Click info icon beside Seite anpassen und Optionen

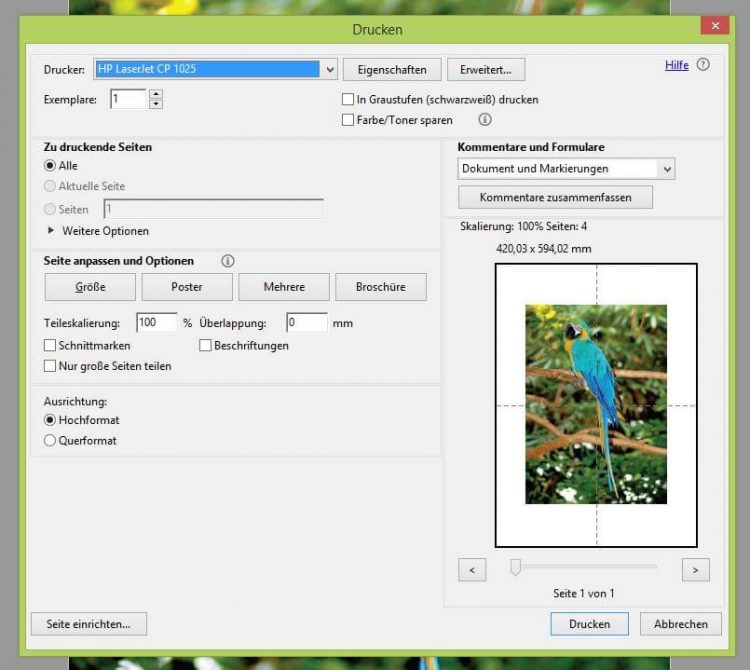click(228, 261)
